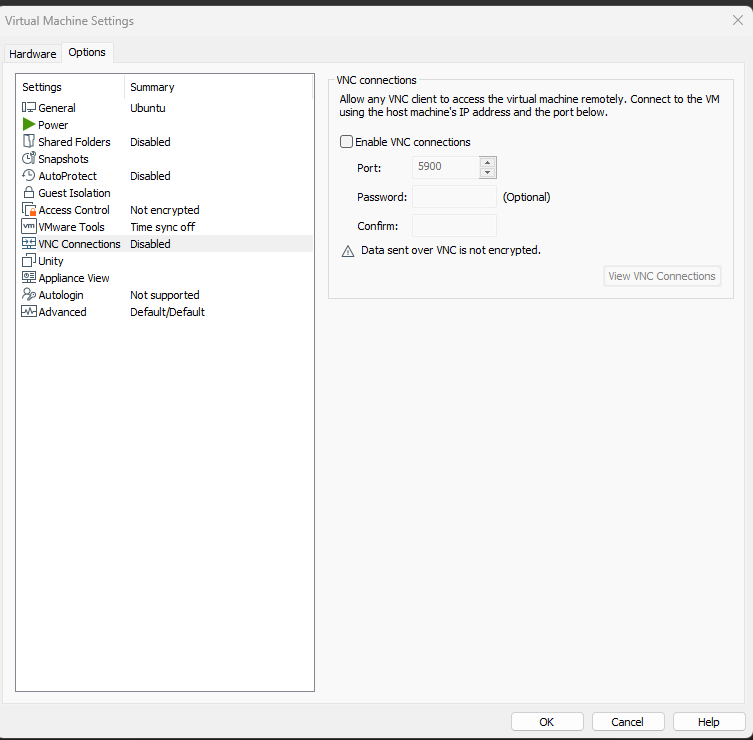Image resolution: width=753 pixels, height=740 pixels.
Task: Click the Unity windows icon
Action: point(29,260)
